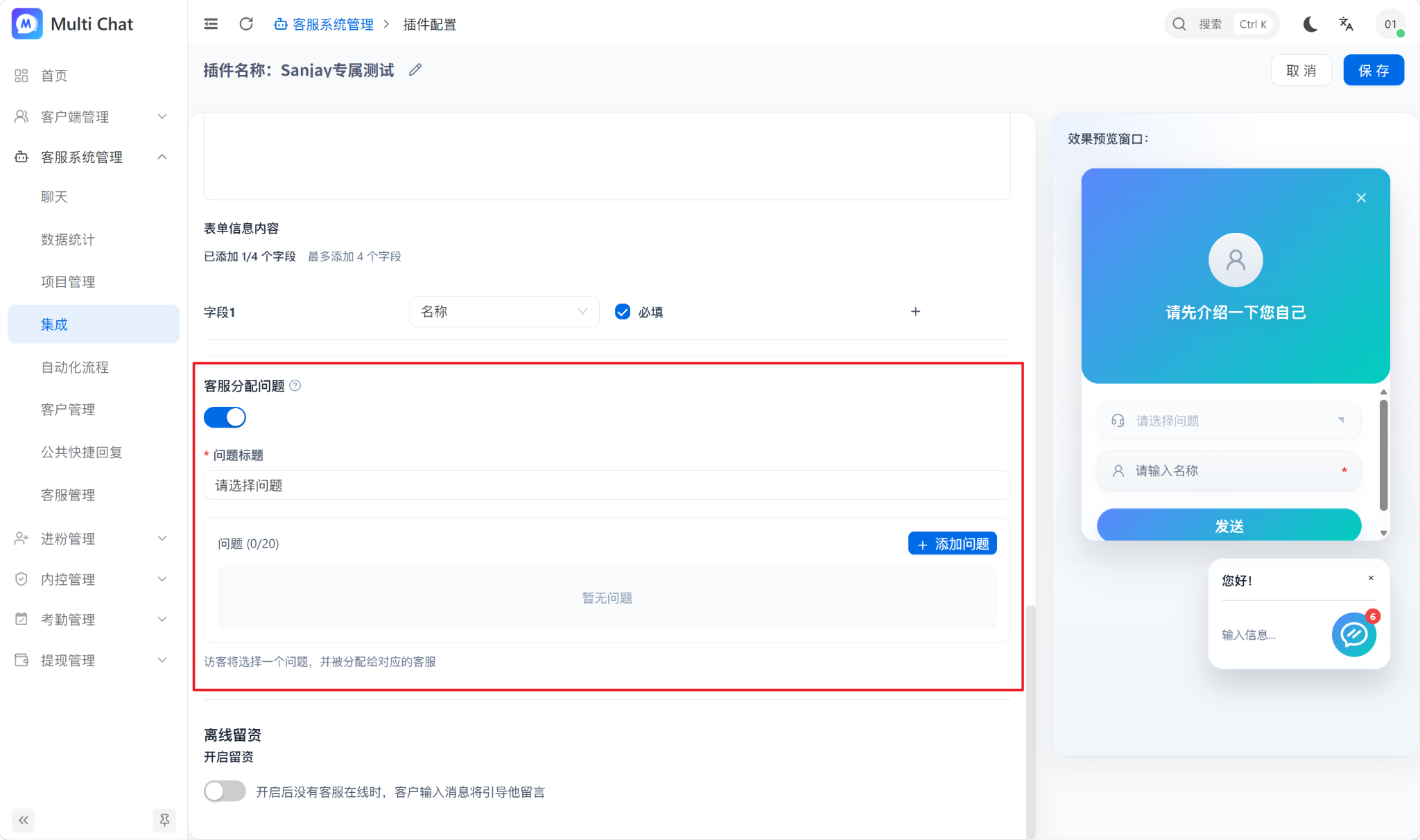Expand the 提现管理 menu chevron
The height and width of the screenshot is (840, 1420).
[162, 660]
